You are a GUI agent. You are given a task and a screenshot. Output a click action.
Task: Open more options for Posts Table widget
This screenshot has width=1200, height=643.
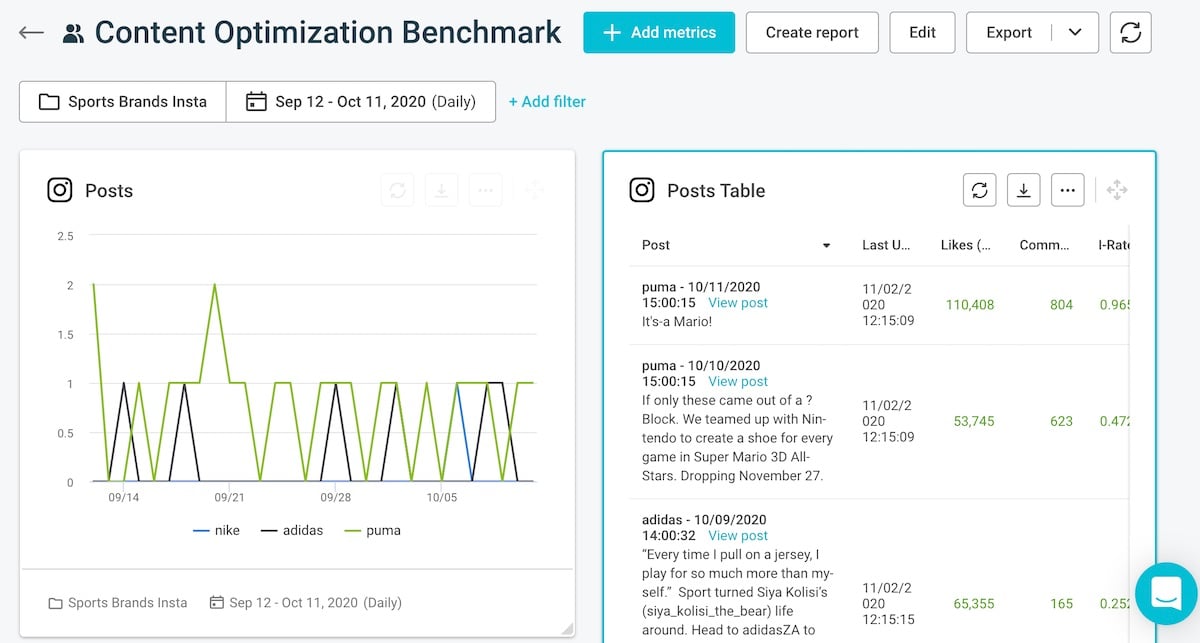1067,190
